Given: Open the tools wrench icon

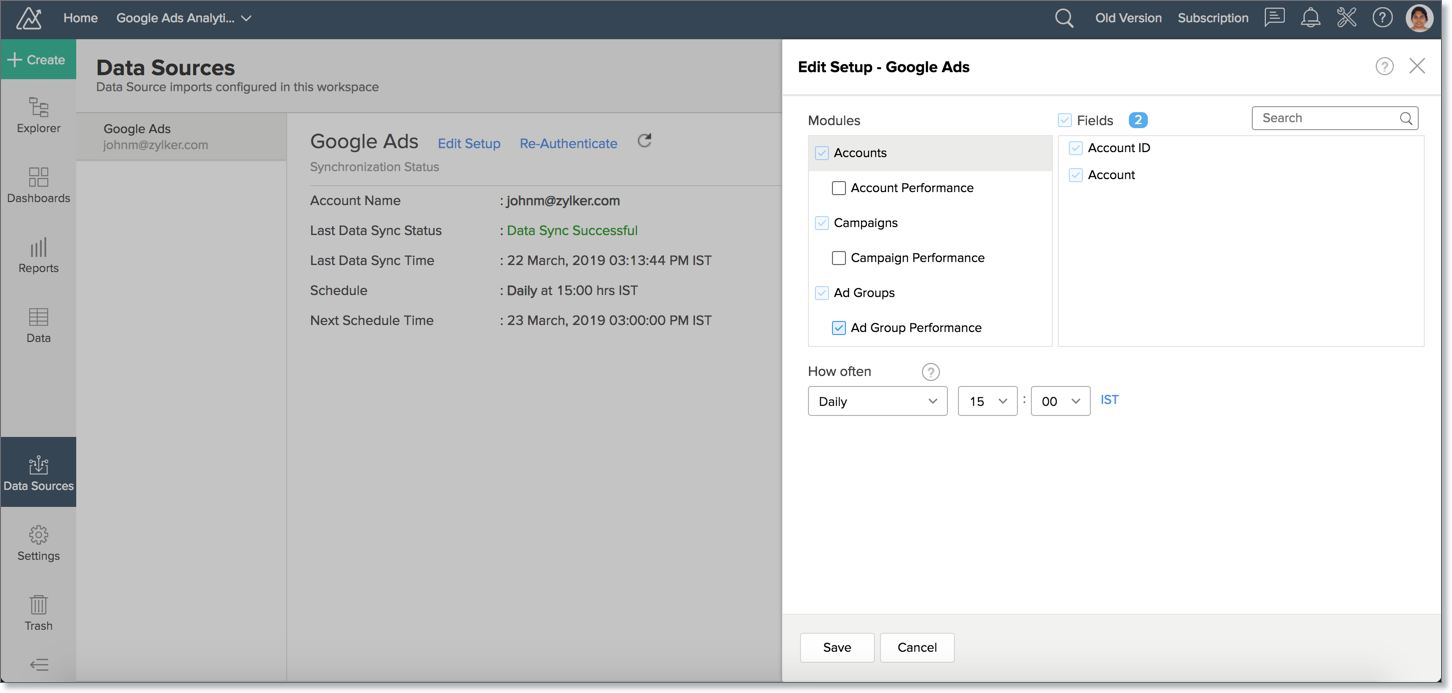Looking at the screenshot, I should (1346, 18).
